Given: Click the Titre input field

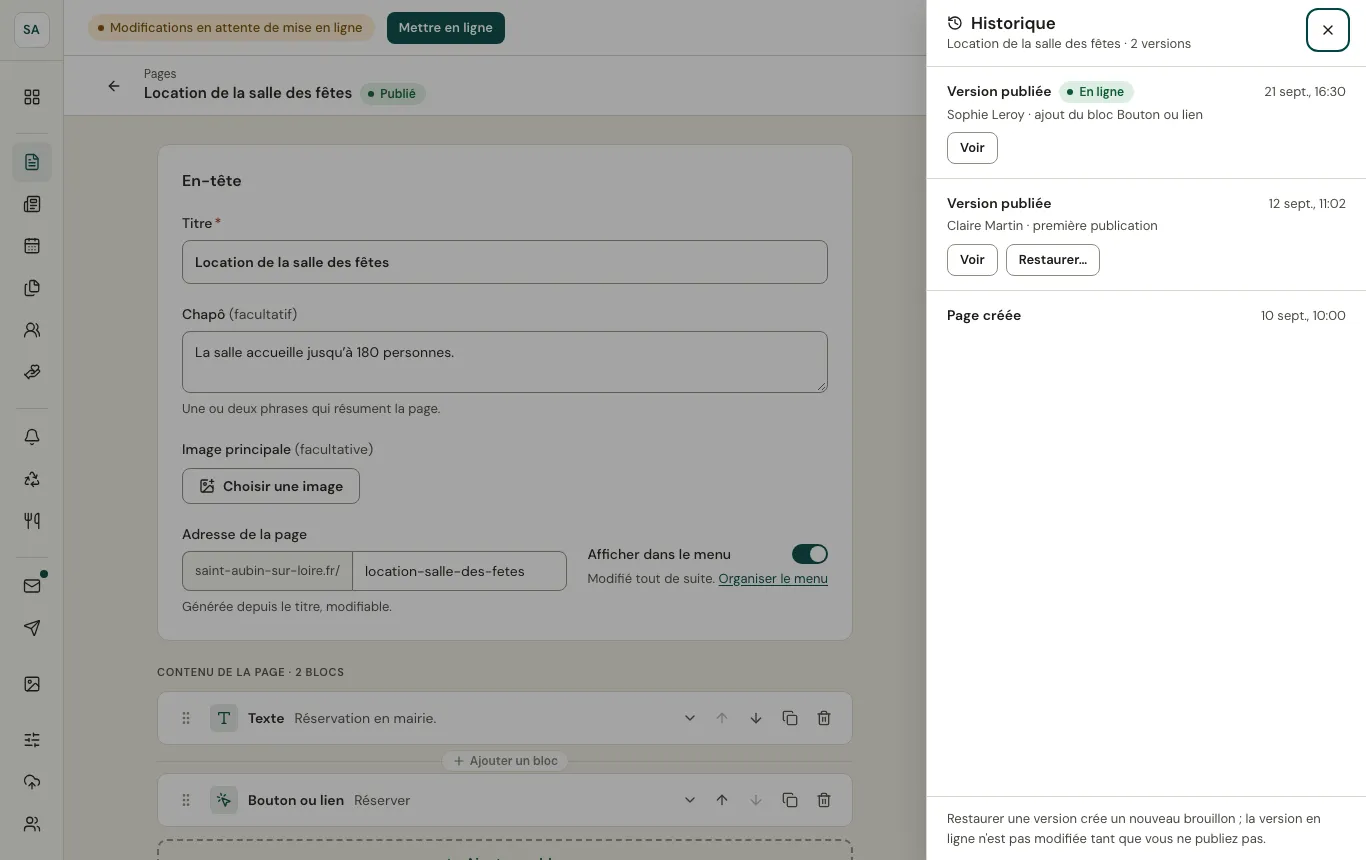Looking at the screenshot, I should pos(505,262).
